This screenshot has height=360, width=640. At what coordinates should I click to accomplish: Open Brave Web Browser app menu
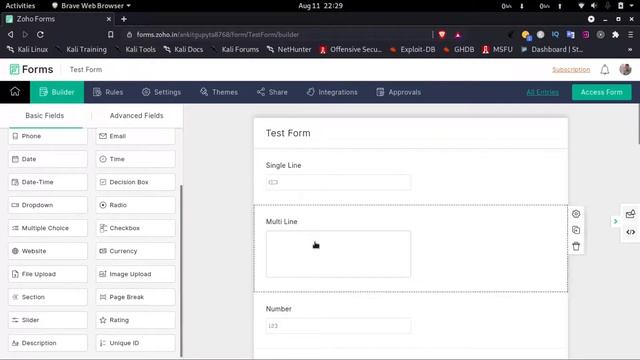tap(91, 6)
